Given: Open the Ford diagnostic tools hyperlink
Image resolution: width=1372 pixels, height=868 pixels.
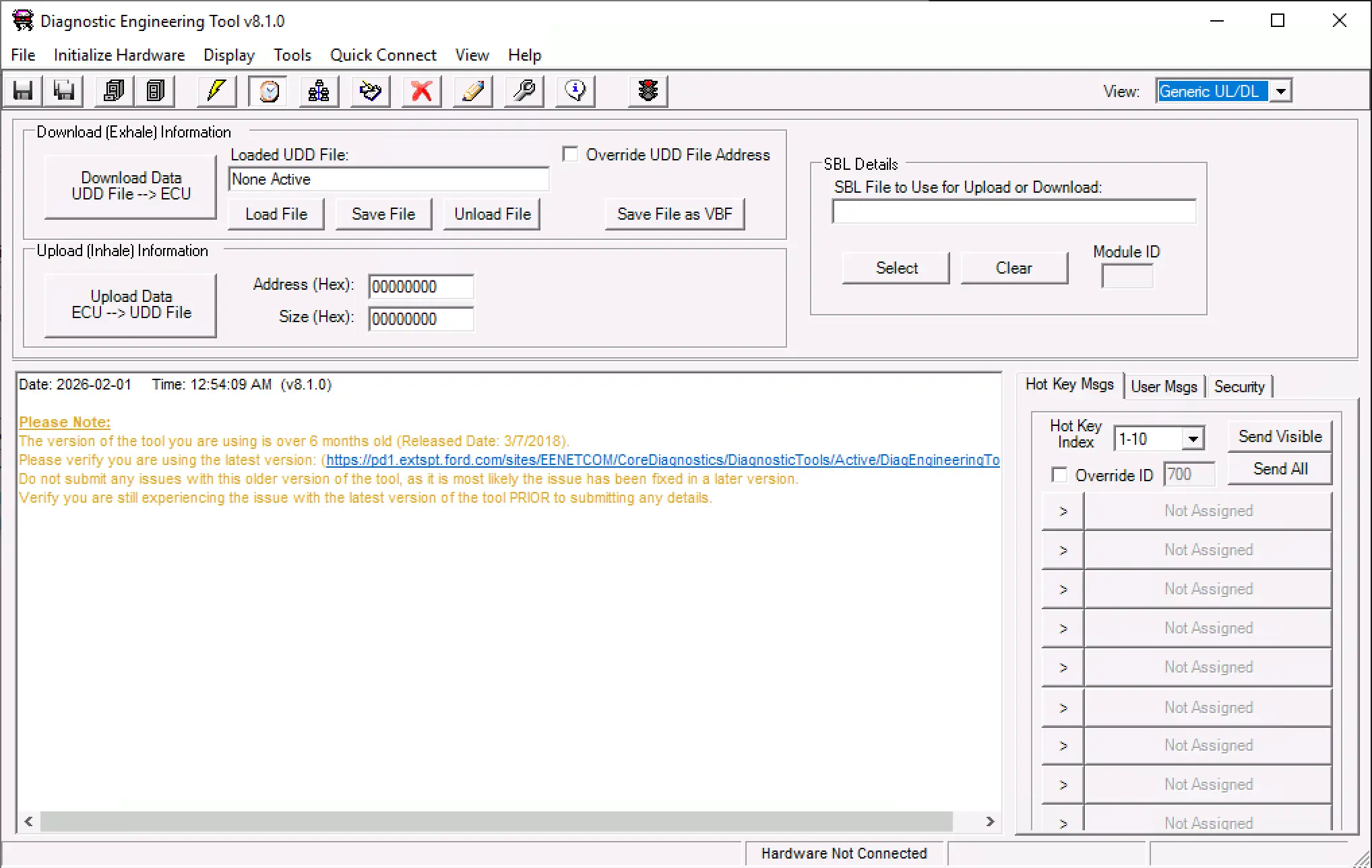Looking at the screenshot, I should tap(662, 460).
